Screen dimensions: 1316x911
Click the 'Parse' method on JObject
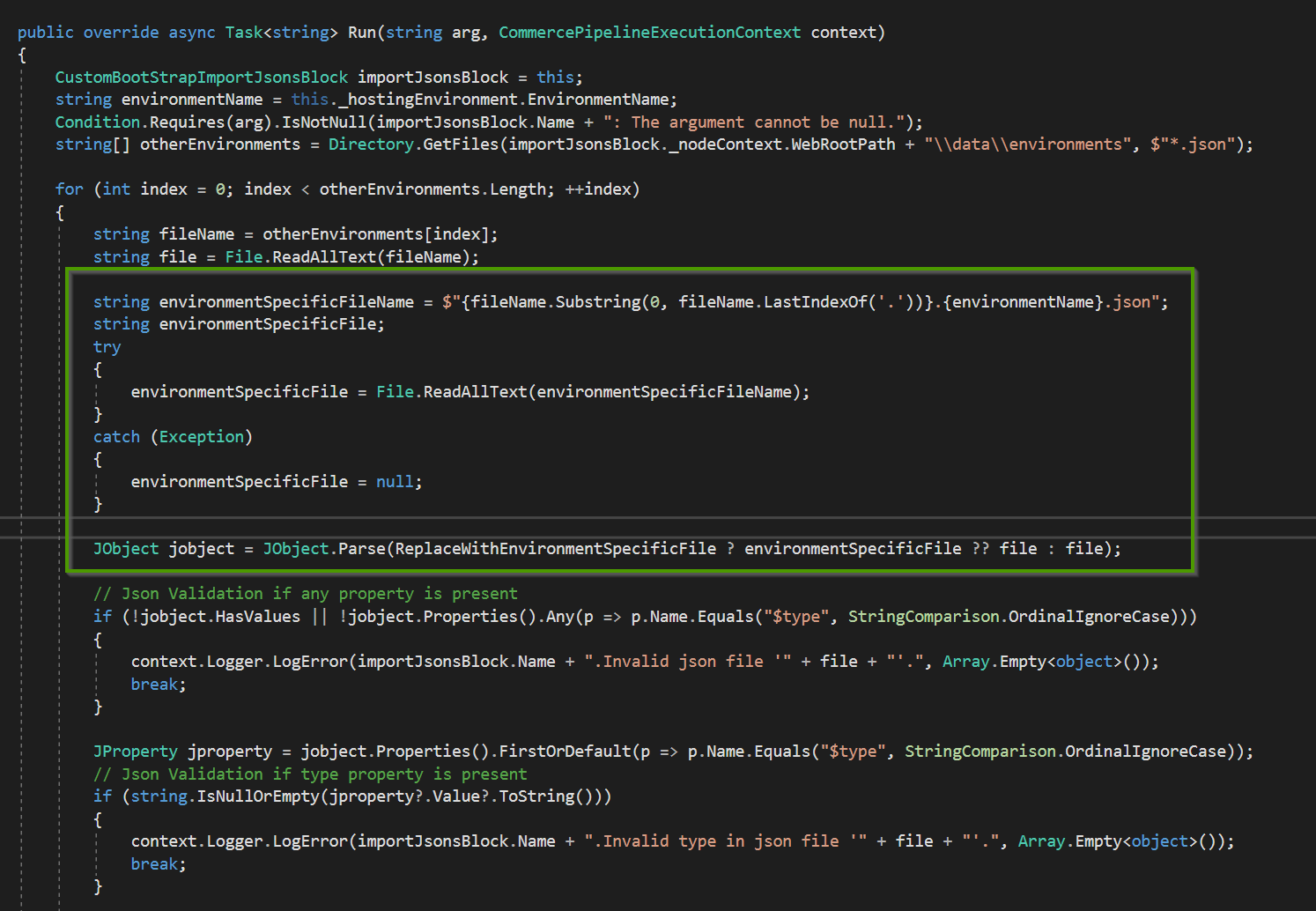(362, 549)
